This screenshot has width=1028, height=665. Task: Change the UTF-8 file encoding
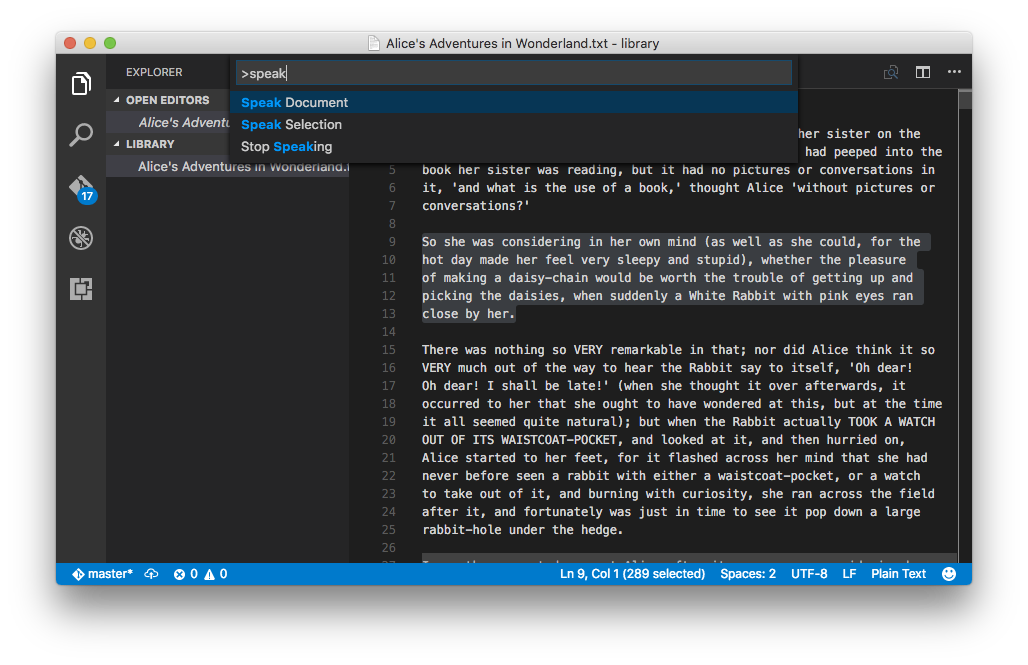click(x=808, y=574)
